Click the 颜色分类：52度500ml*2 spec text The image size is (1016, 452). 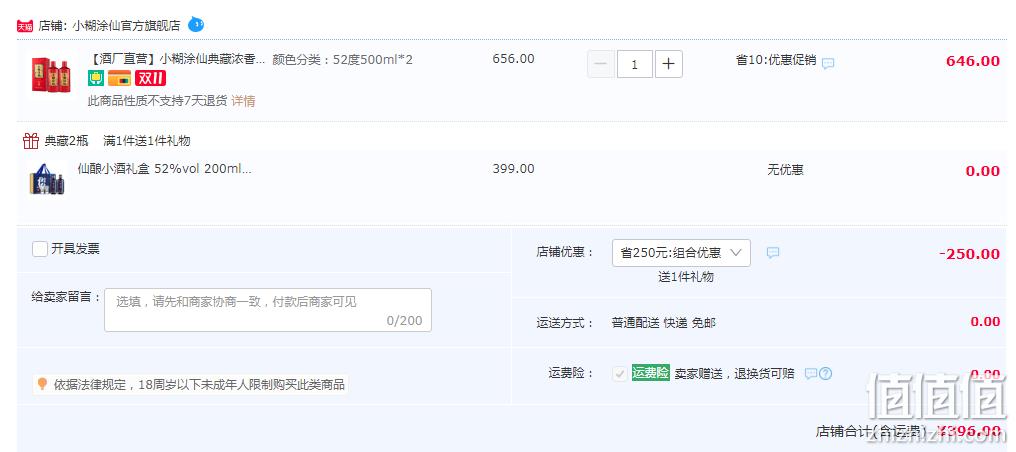(x=342, y=60)
